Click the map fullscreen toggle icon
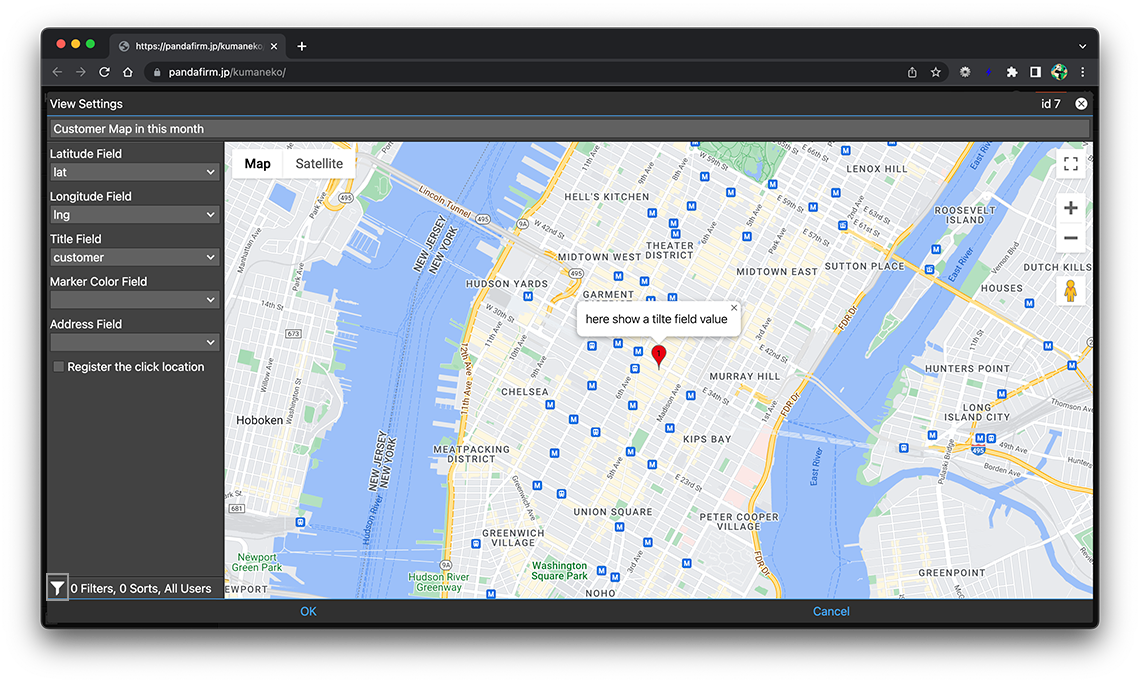The height and width of the screenshot is (683, 1140). 1070,164
